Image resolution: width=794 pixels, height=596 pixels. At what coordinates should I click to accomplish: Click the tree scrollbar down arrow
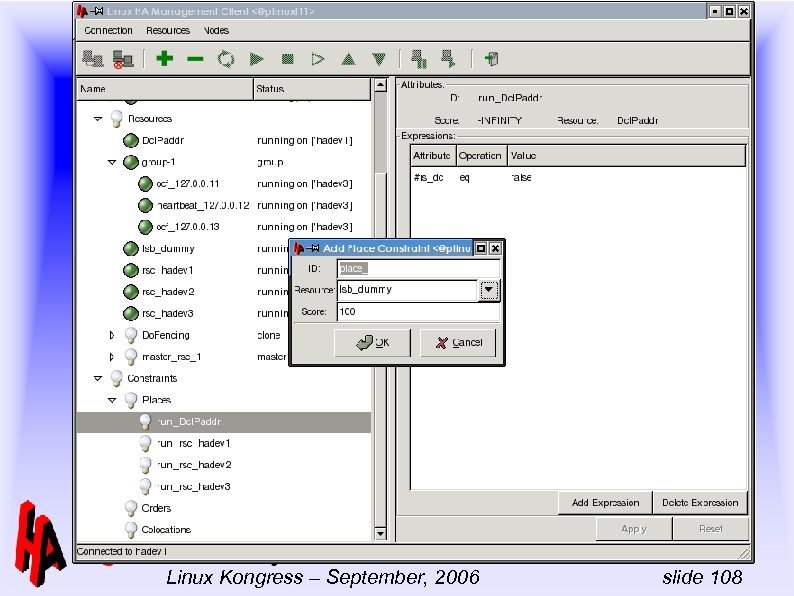pos(381,533)
